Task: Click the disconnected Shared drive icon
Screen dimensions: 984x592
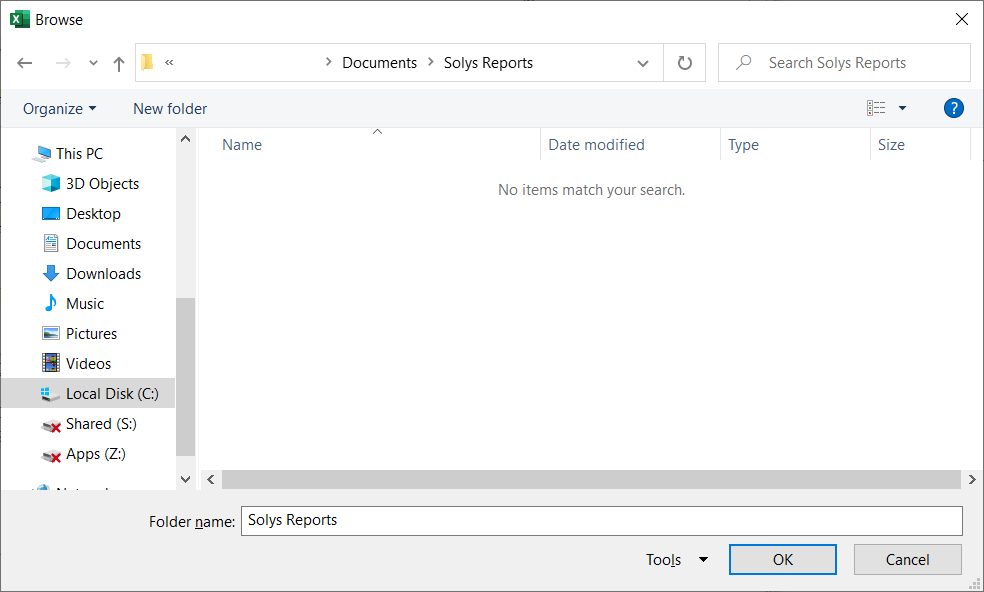Action: point(51,426)
